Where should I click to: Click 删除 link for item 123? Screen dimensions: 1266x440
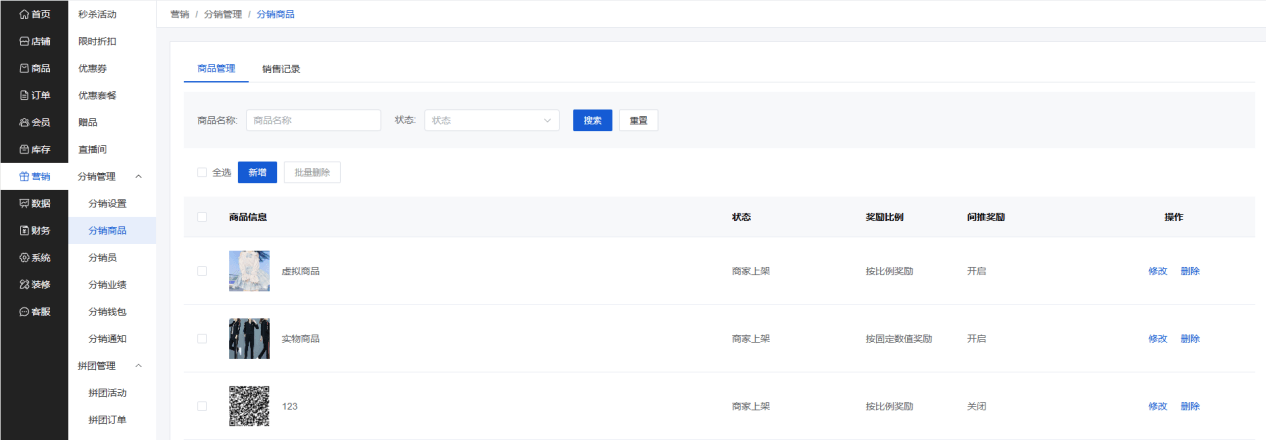click(x=1190, y=406)
